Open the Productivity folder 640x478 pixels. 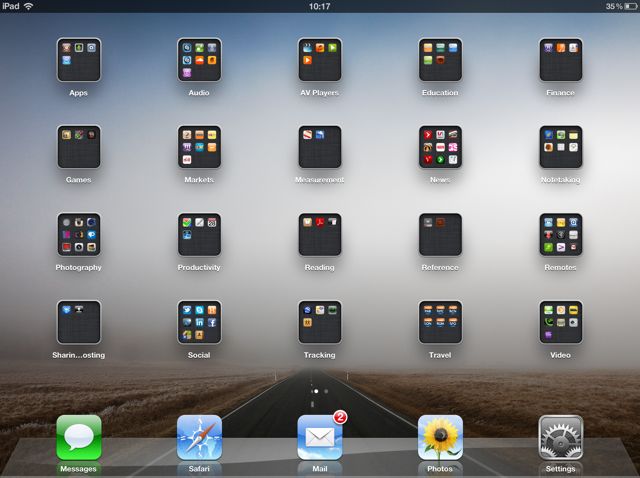click(199, 235)
